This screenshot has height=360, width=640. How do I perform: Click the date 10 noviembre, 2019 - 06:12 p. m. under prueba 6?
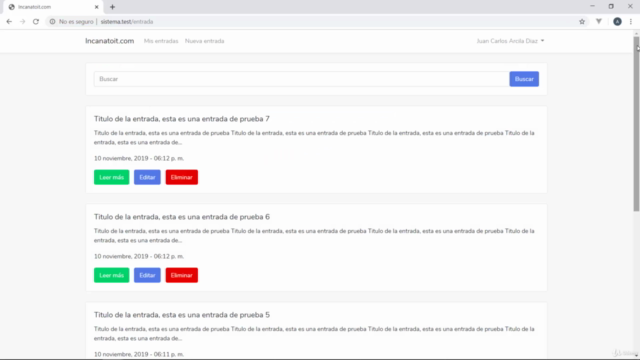(139, 256)
